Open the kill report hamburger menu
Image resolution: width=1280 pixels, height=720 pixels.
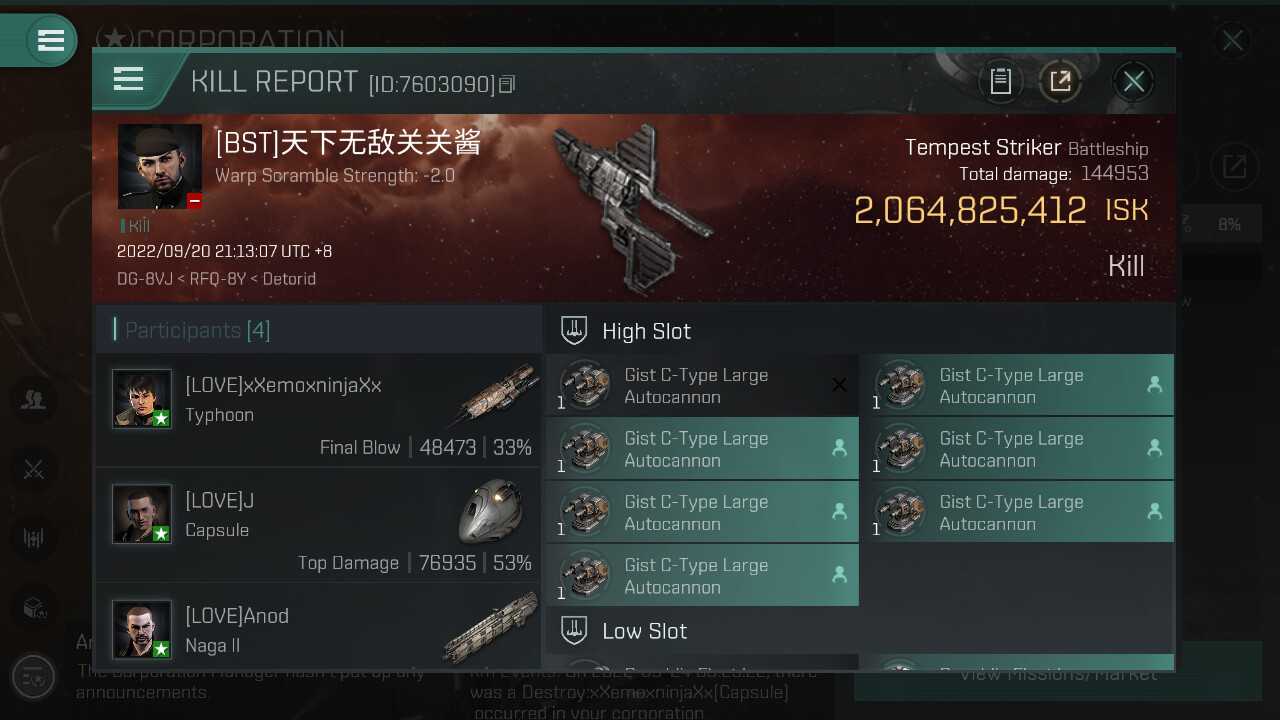129,79
